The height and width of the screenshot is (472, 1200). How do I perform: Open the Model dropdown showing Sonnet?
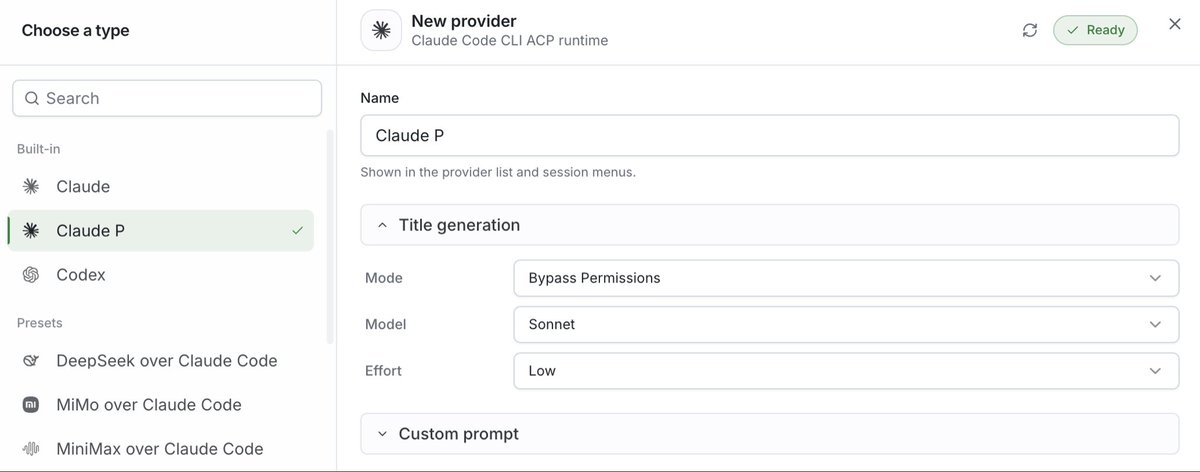[x=846, y=324]
